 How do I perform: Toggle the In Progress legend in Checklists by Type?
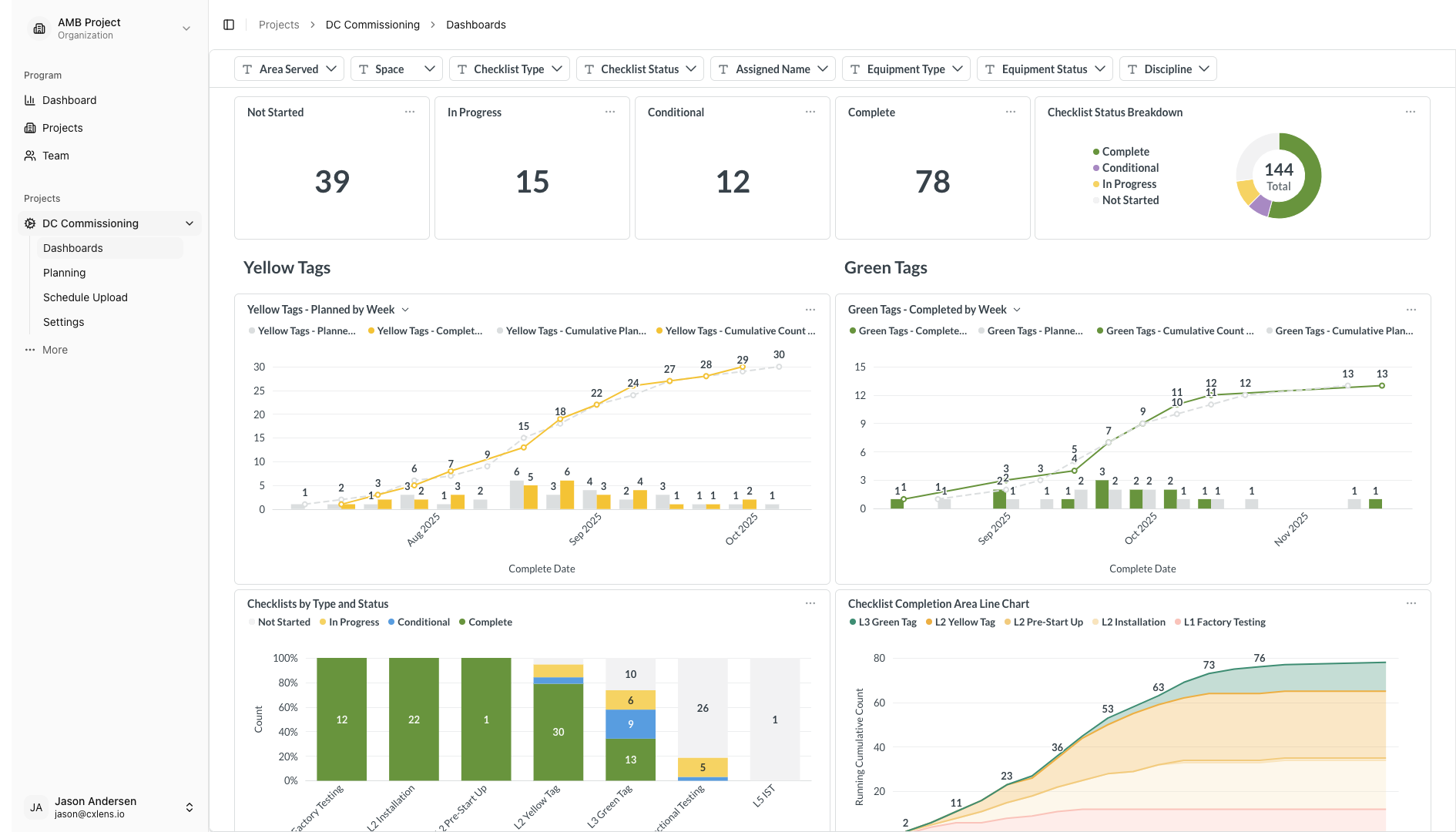[354, 622]
